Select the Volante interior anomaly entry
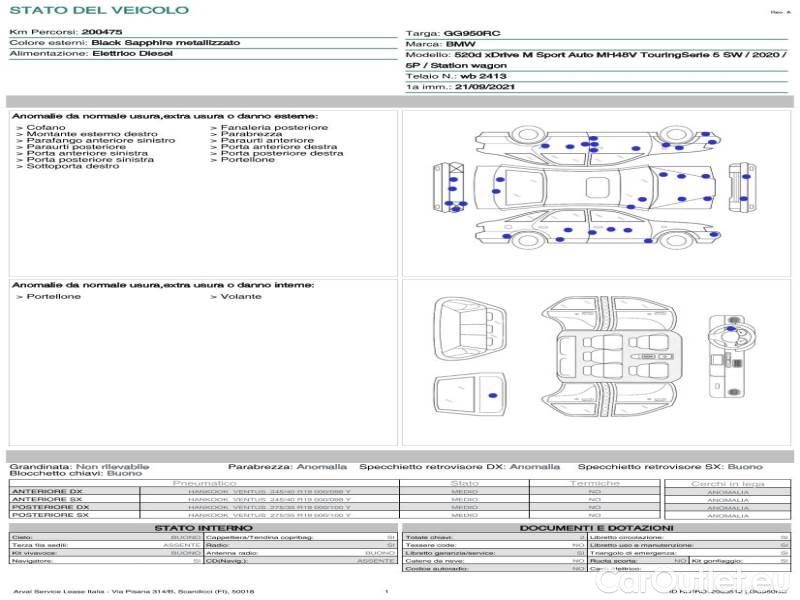The width and height of the screenshot is (800, 600). pos(241,297)
